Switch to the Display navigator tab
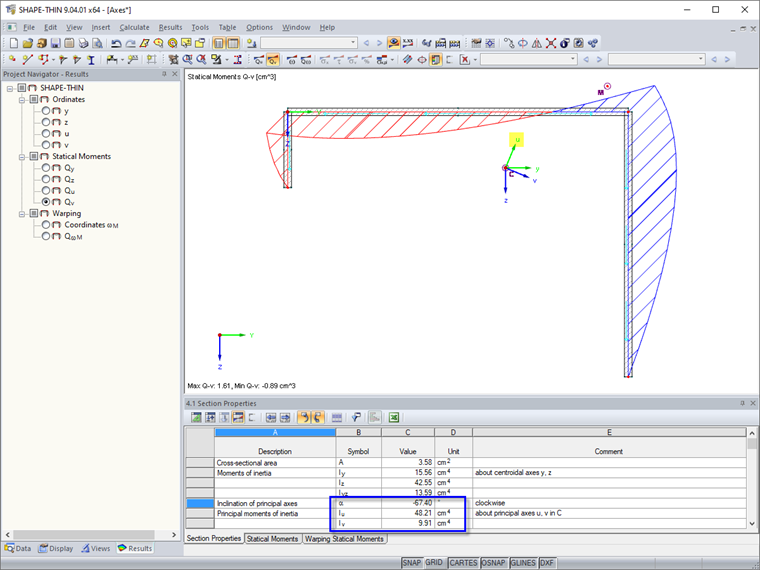The width and height of the screenshot is (760, 570). click(x=56, y=548)
